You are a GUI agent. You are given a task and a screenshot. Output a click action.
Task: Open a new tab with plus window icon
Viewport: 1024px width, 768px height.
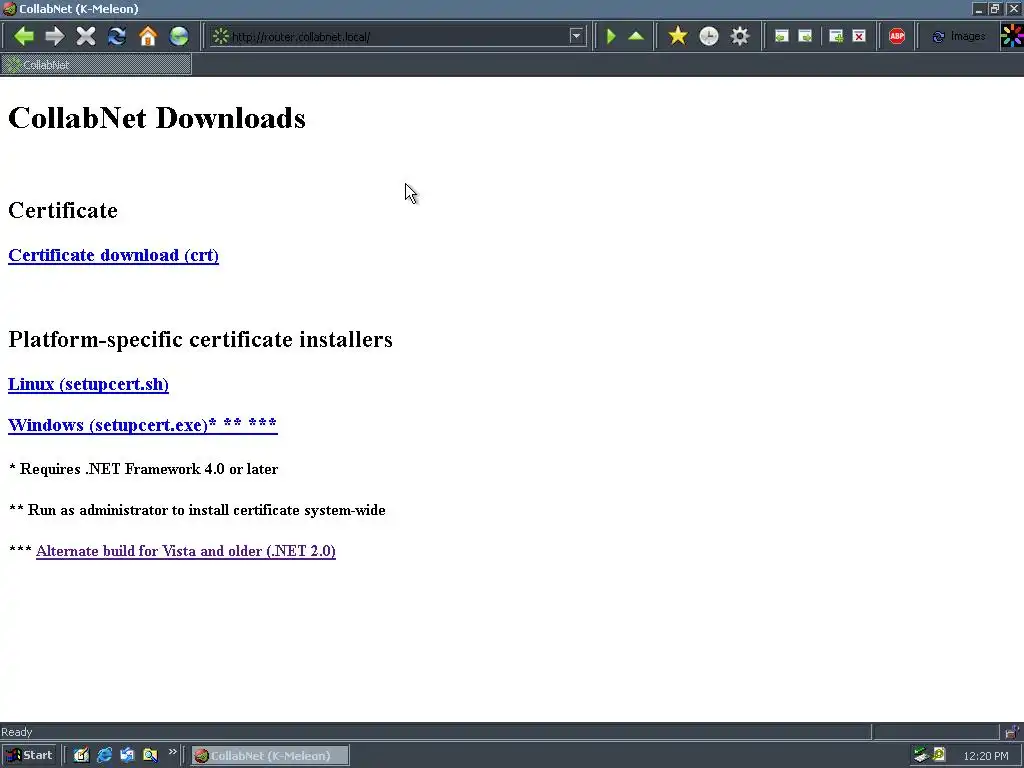(x=835, y=36)
